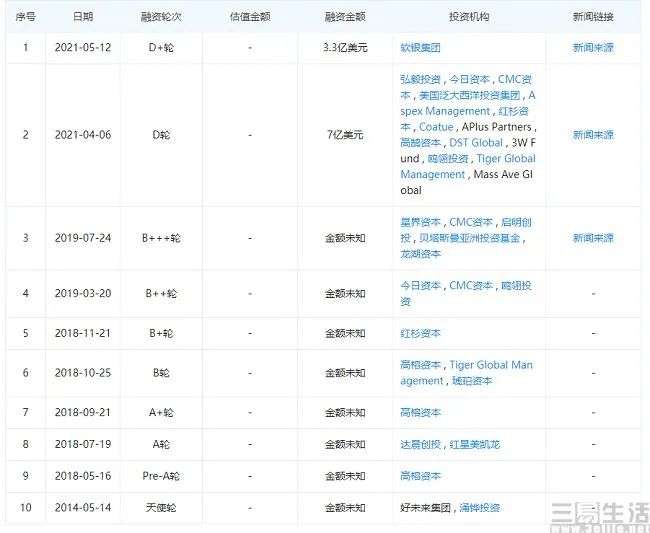Click the A轮 round cell
Image resolution: width=650 pixels, height=533 pixels.
pyautogui.click(x=161, y=444)
